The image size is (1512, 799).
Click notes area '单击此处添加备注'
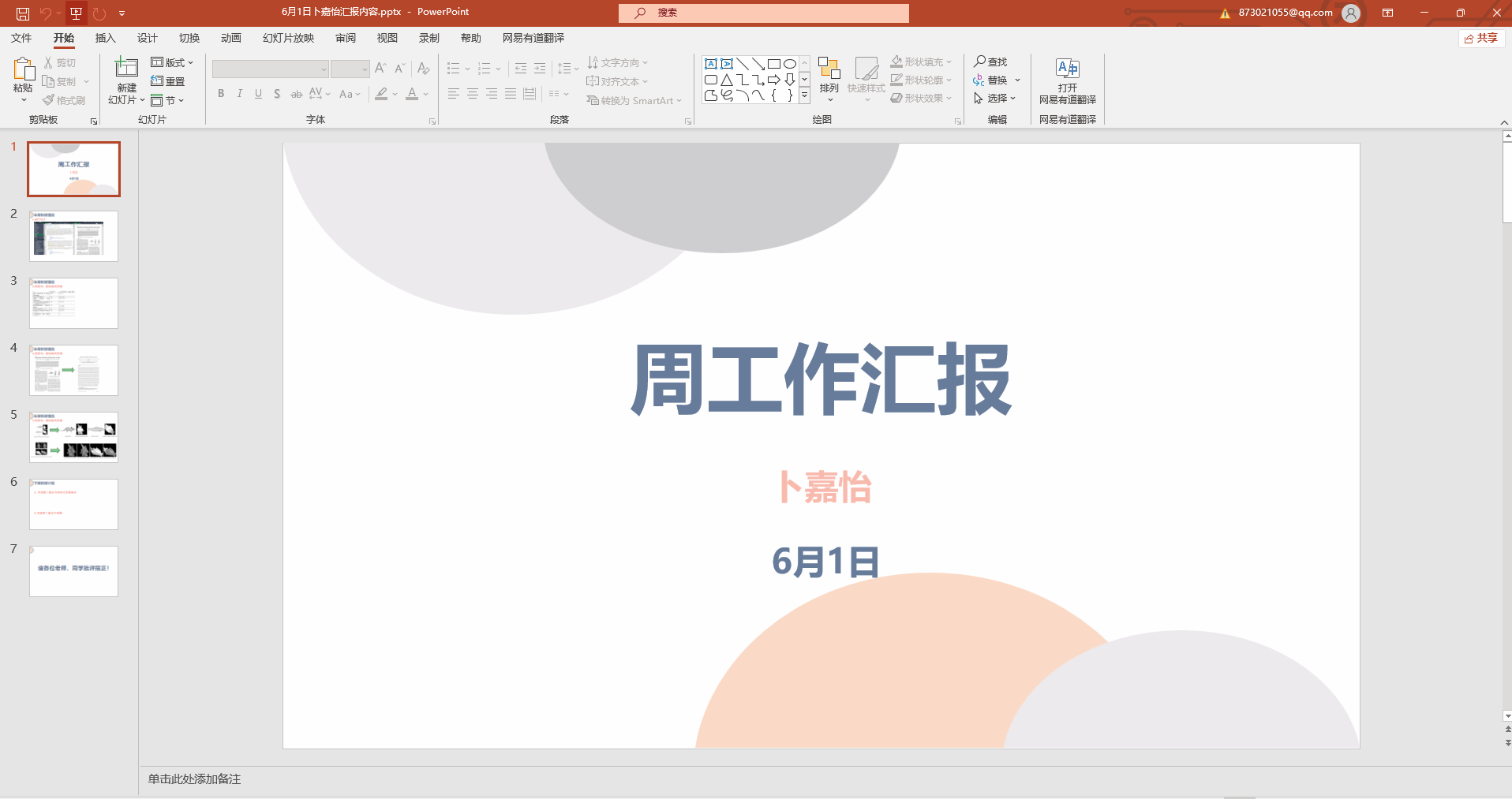[x=194, y=778]
